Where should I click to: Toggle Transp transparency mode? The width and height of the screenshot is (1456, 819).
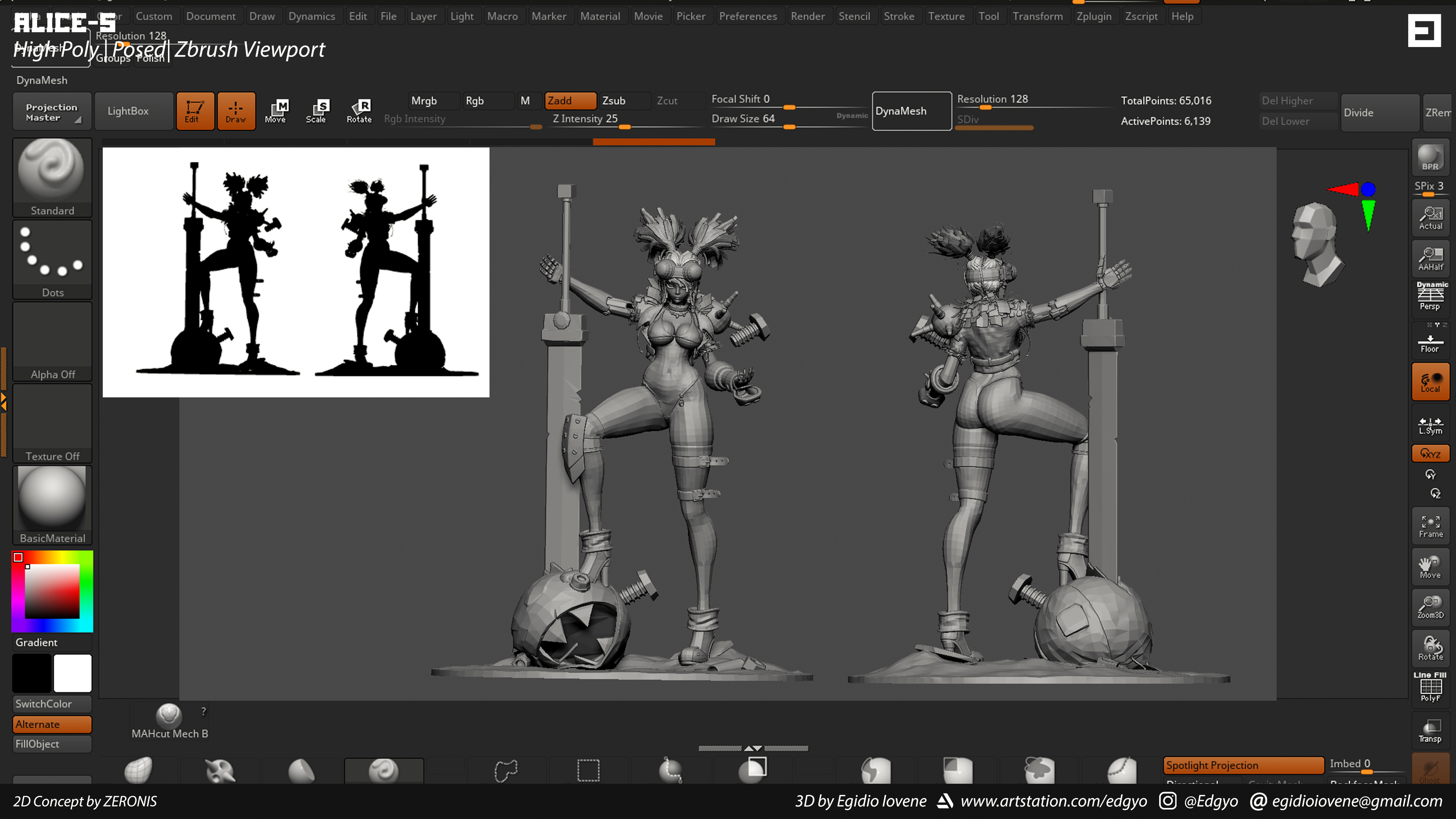1430,730
